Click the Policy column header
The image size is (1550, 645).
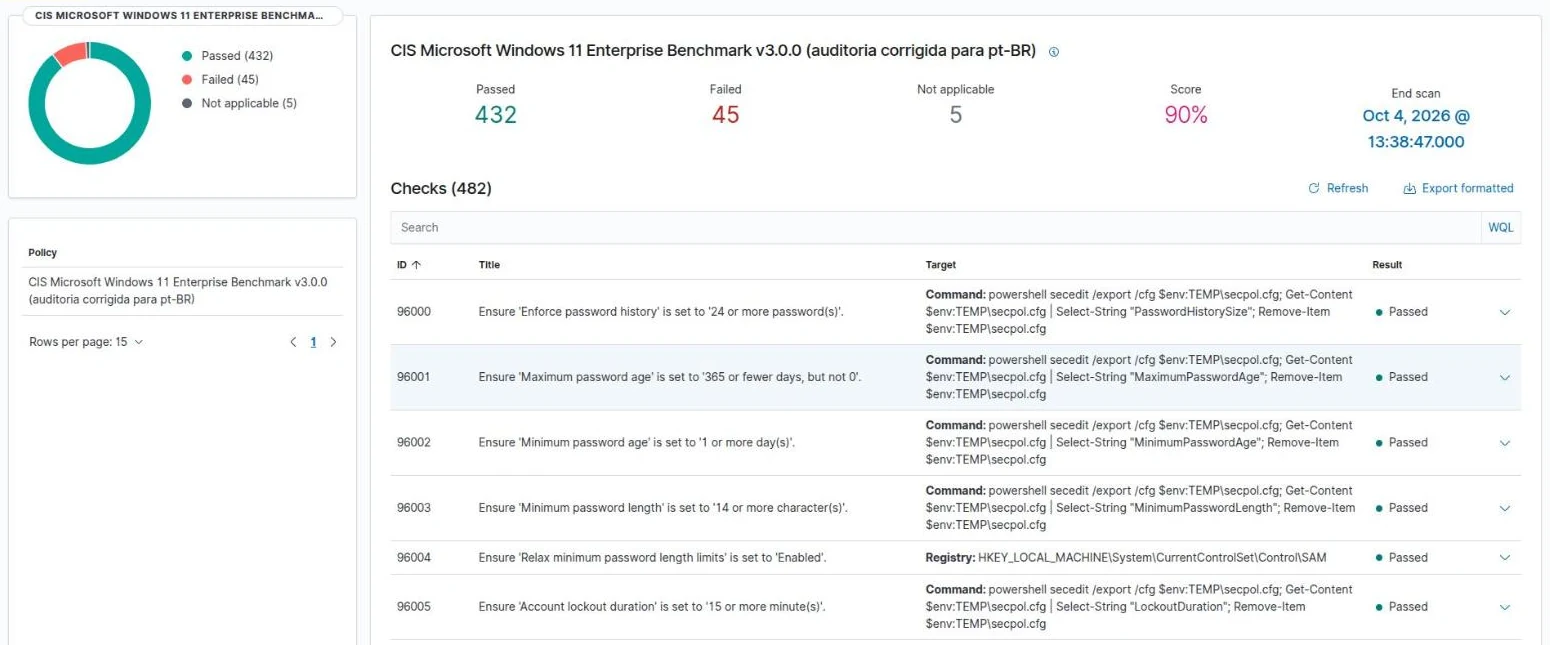pos(43,253)
